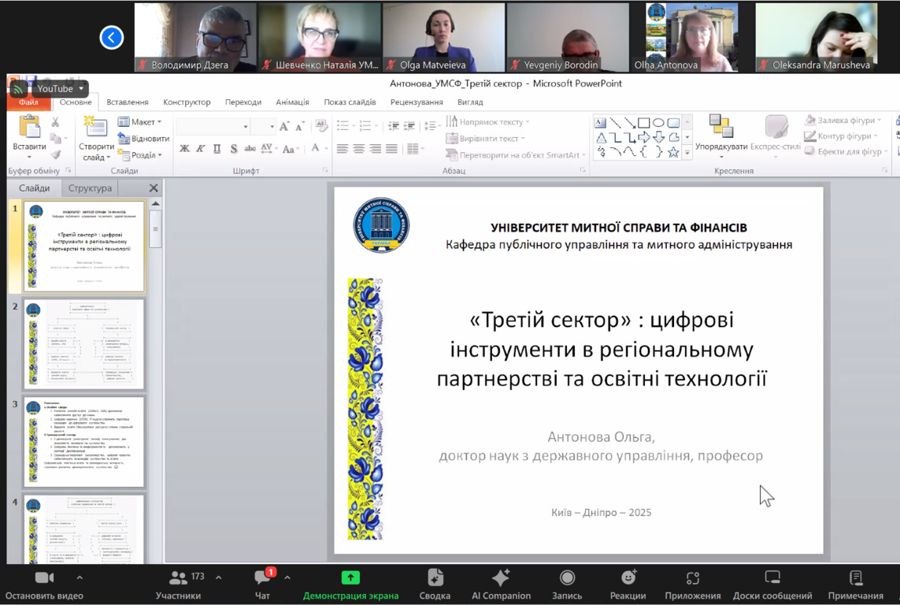900x605 pixels.
Task: Open the Participants panel in Zoom
Action: click(179, 585)
